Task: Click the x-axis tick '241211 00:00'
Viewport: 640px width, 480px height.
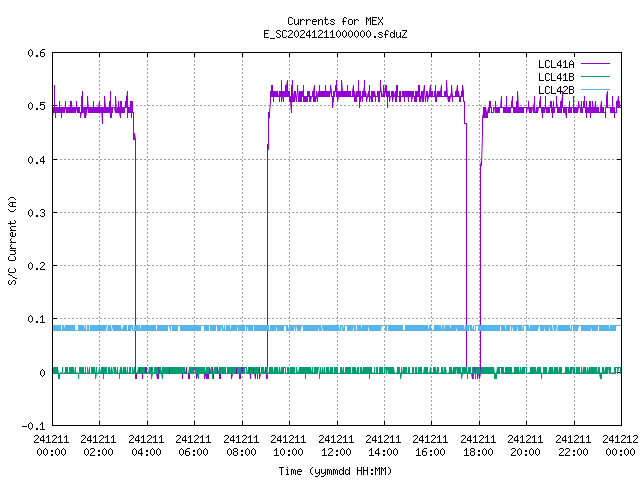Action: 51,446
